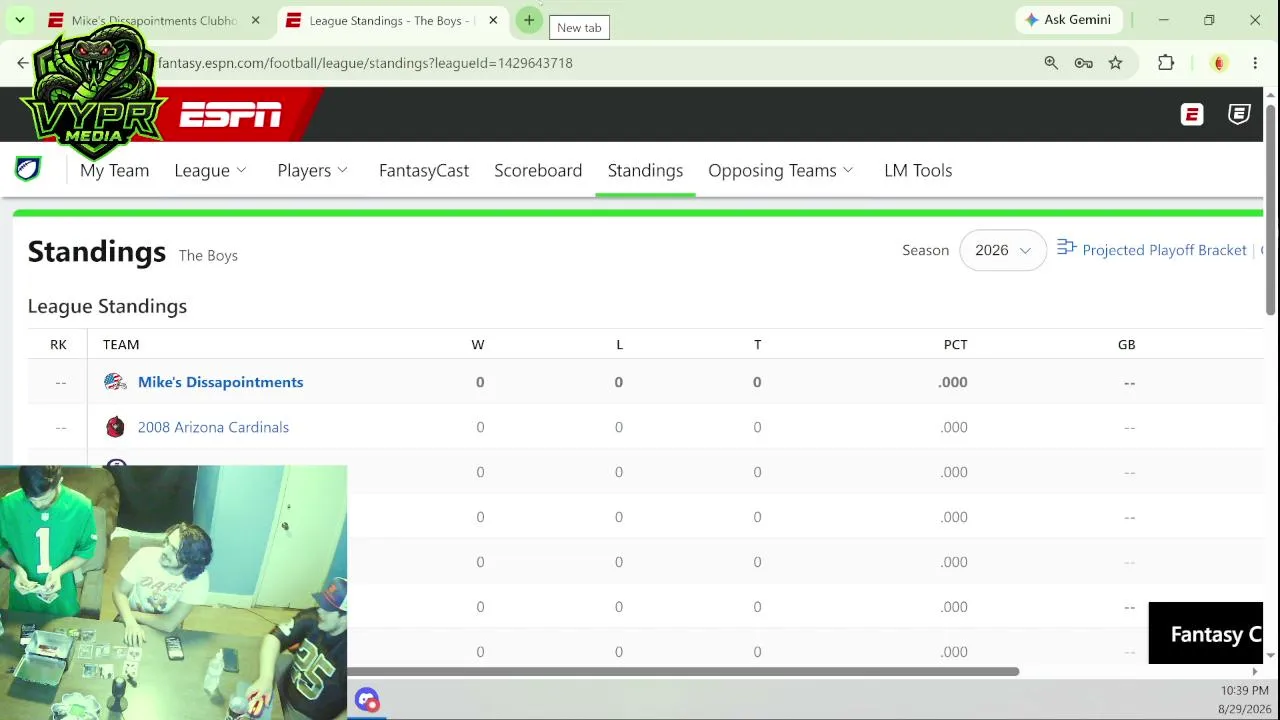Click the wins value in Mike's Dissapointments row
The height and width of the screenshot is (720, 1280).
point(480,382)
